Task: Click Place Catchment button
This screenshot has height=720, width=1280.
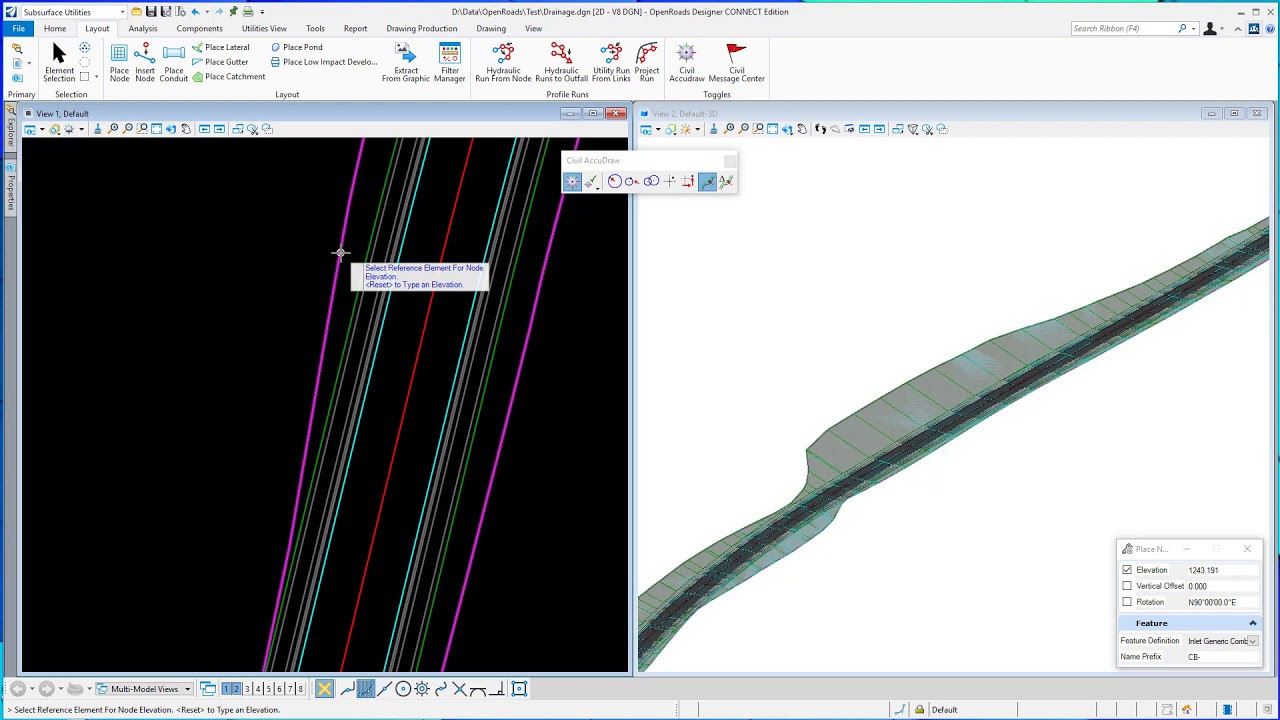Action: [x=229, y=77]
